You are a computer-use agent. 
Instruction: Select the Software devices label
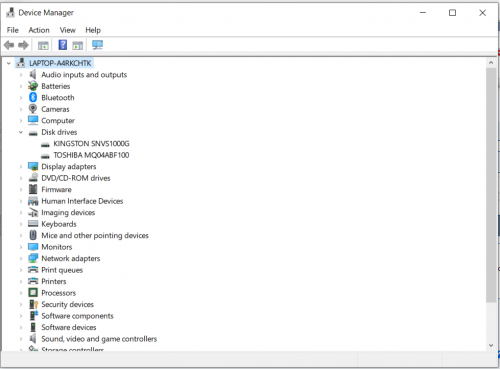[x=69, y=327]
